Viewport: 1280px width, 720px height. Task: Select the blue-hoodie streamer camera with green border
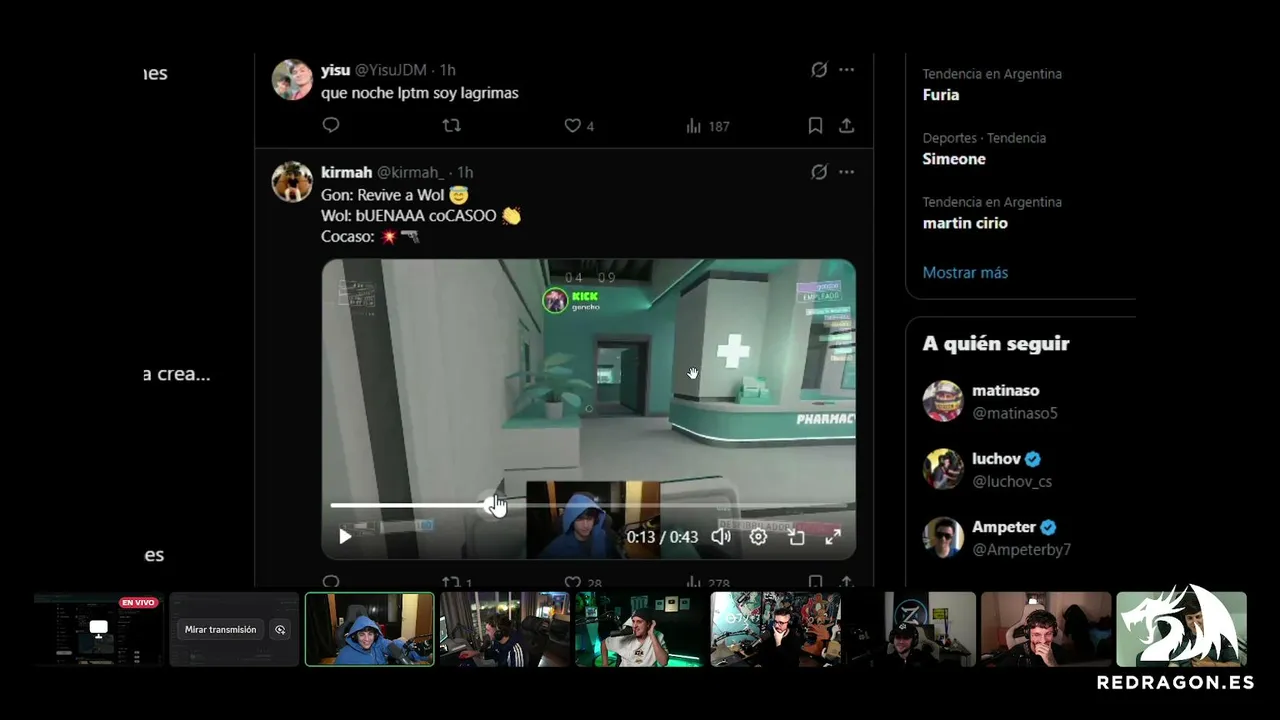point(370,629)
